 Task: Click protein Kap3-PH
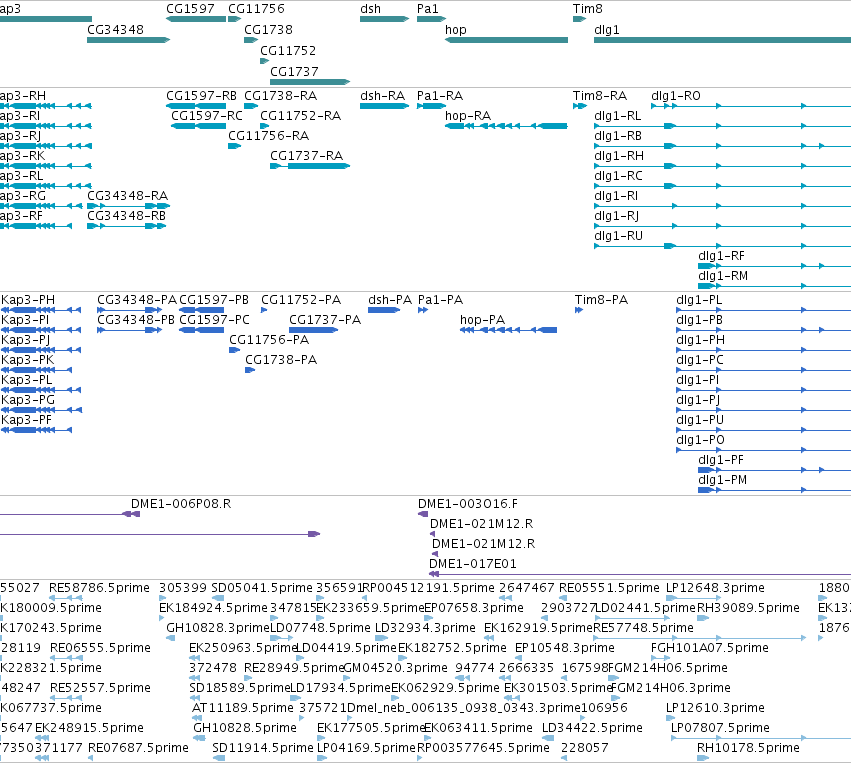41,310
